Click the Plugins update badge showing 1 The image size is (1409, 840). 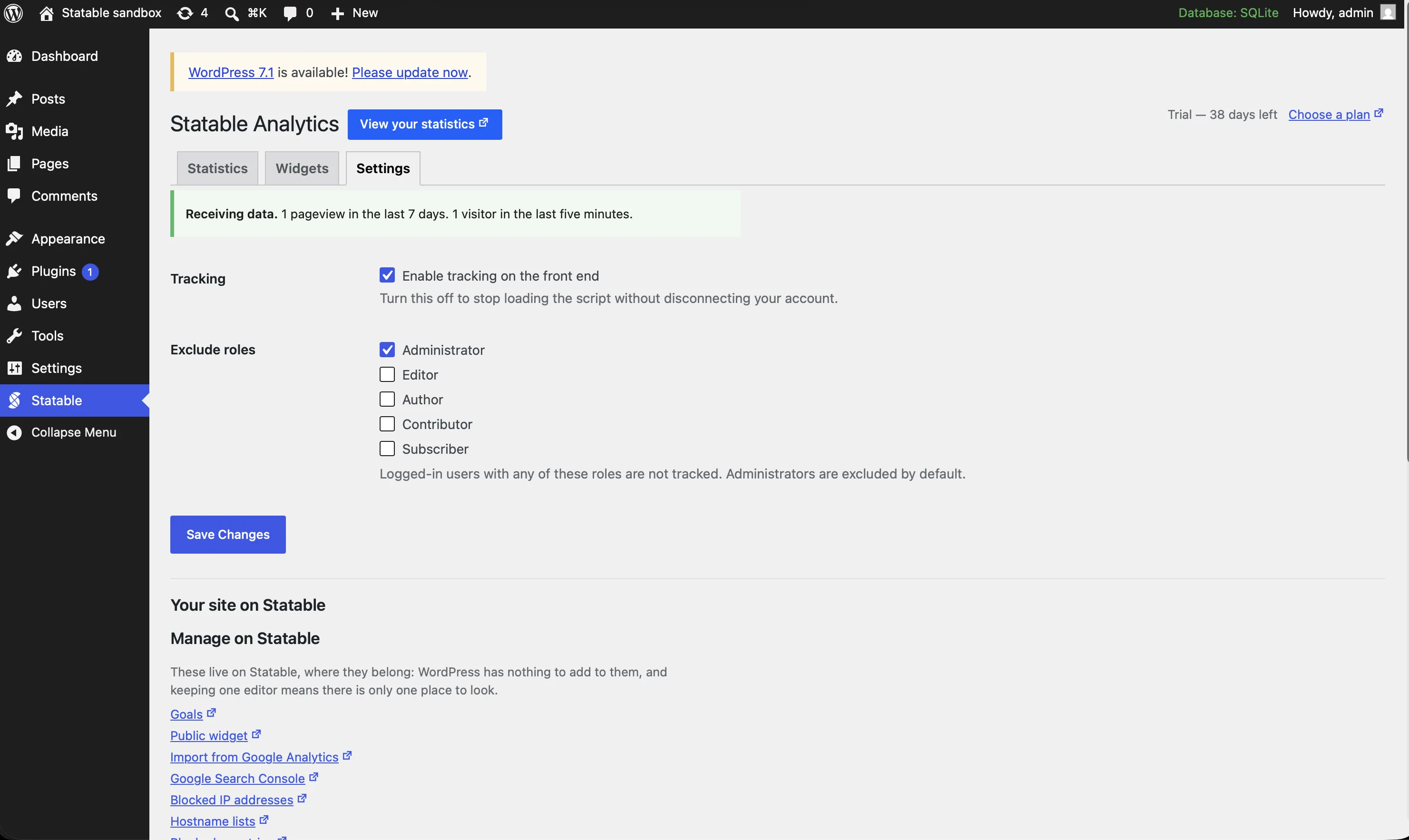[90, 272]
